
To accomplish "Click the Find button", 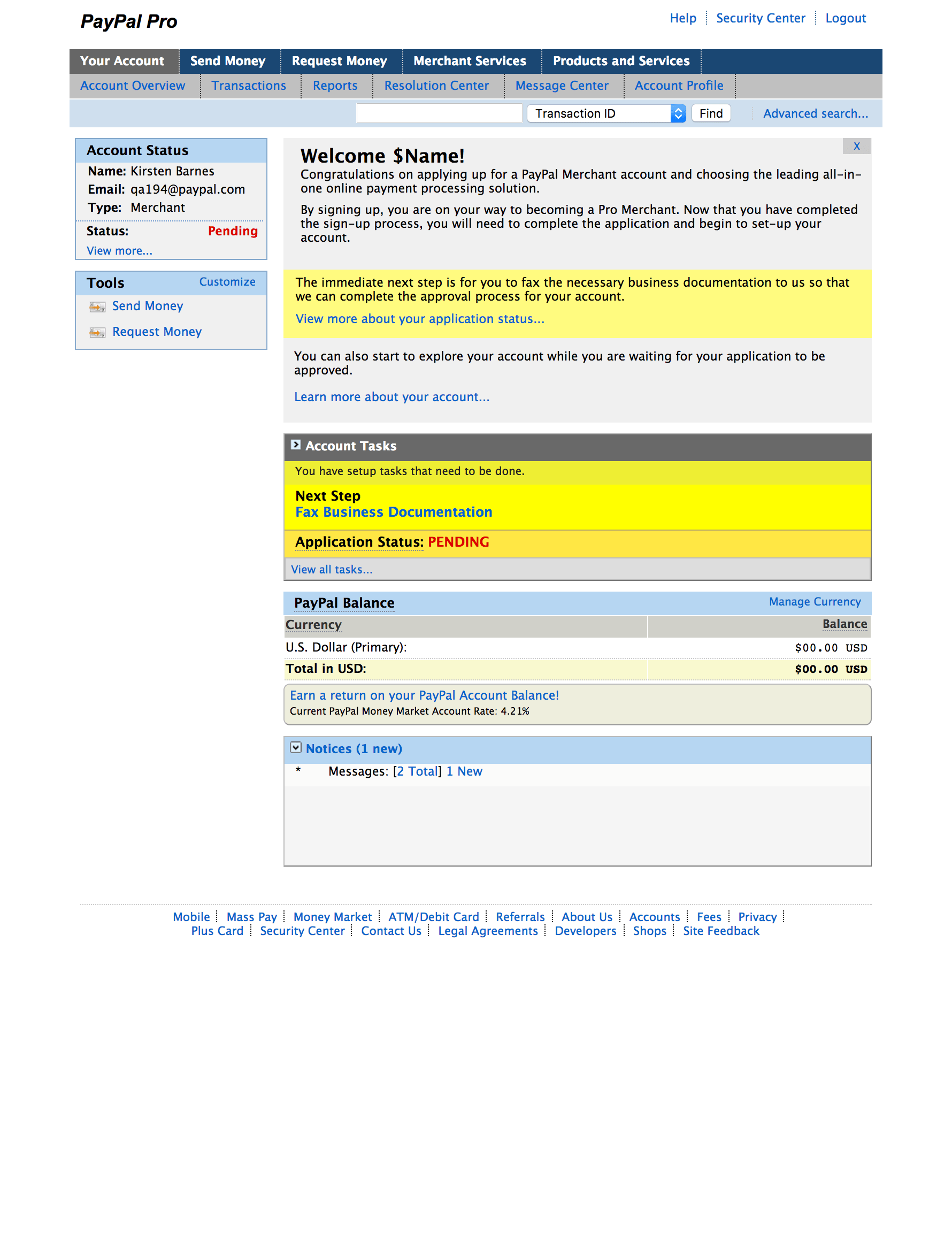I will pos(711,113).
